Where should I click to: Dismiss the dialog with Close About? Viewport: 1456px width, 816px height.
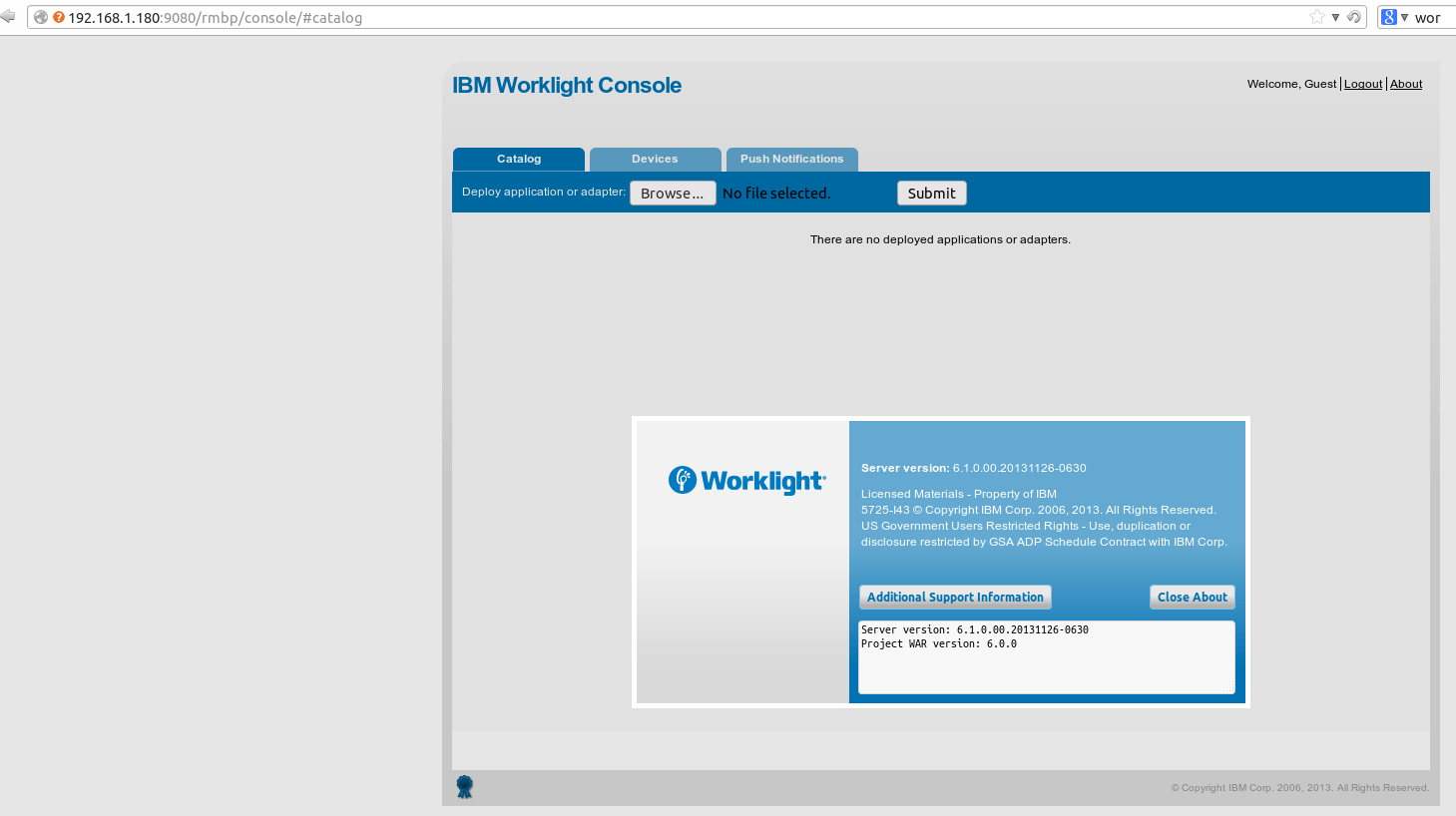[x=1193, y=598]
